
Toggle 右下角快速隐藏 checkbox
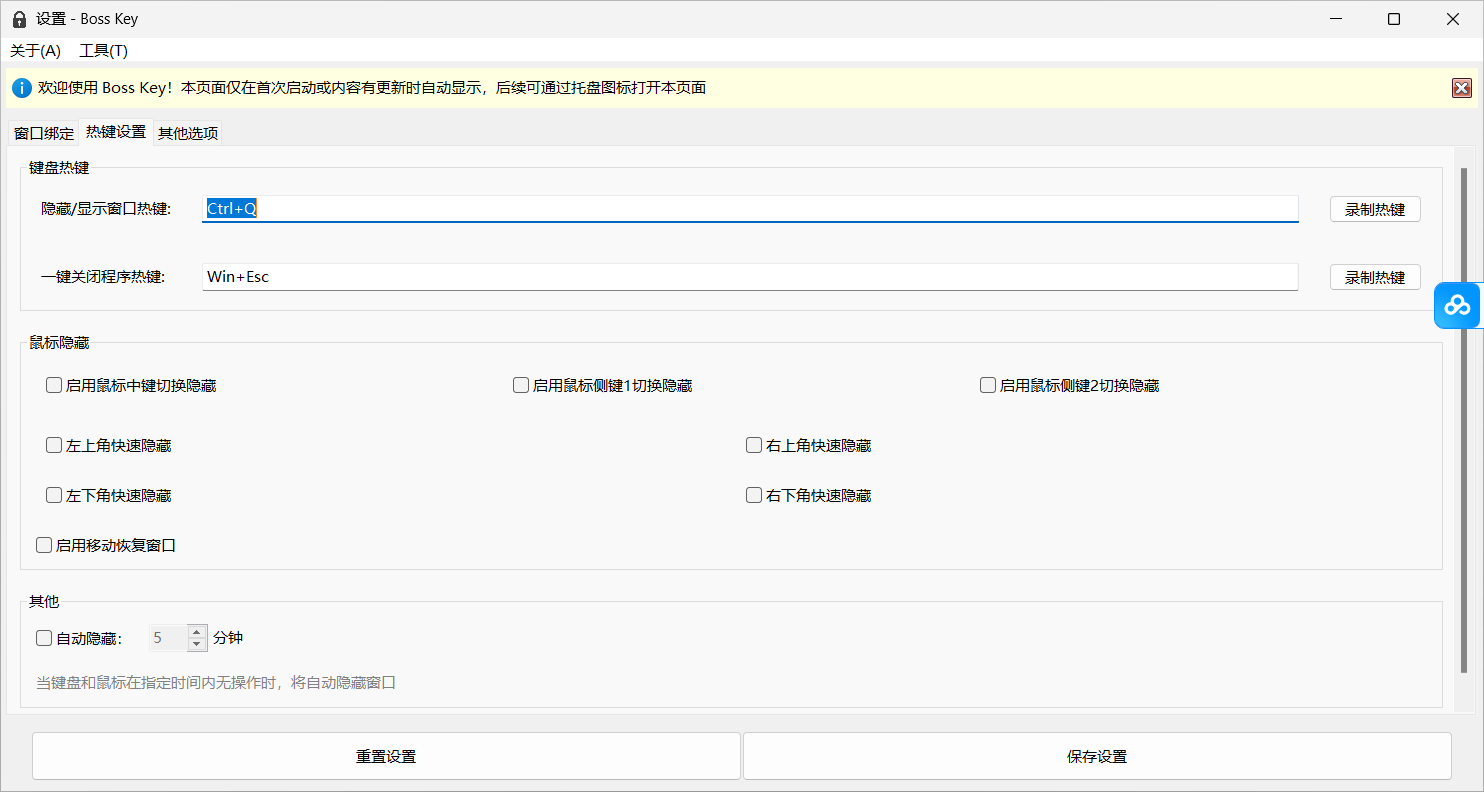click(x=754, y=495)
